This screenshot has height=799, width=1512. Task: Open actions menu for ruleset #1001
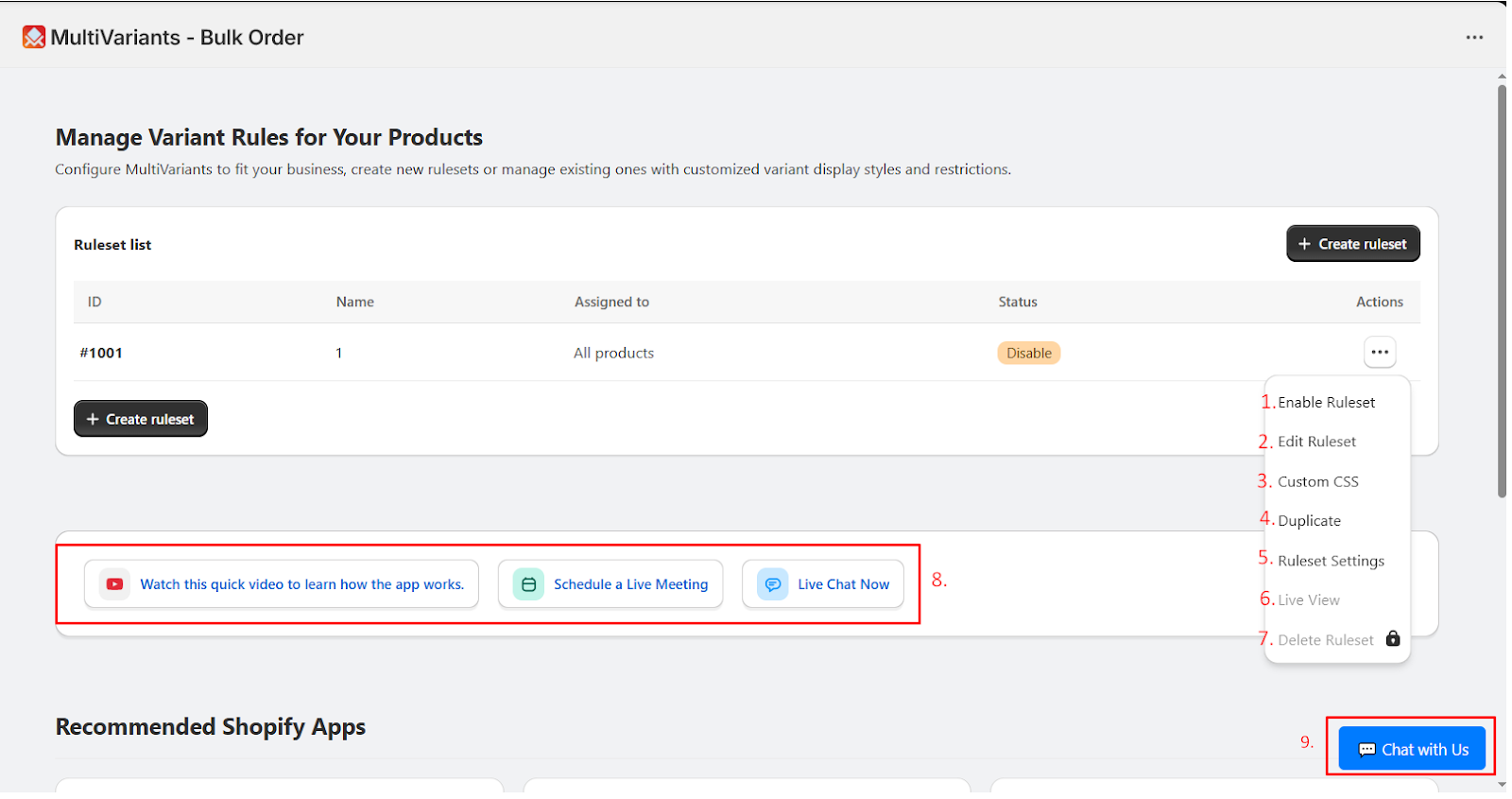(x=1380, y=352)
